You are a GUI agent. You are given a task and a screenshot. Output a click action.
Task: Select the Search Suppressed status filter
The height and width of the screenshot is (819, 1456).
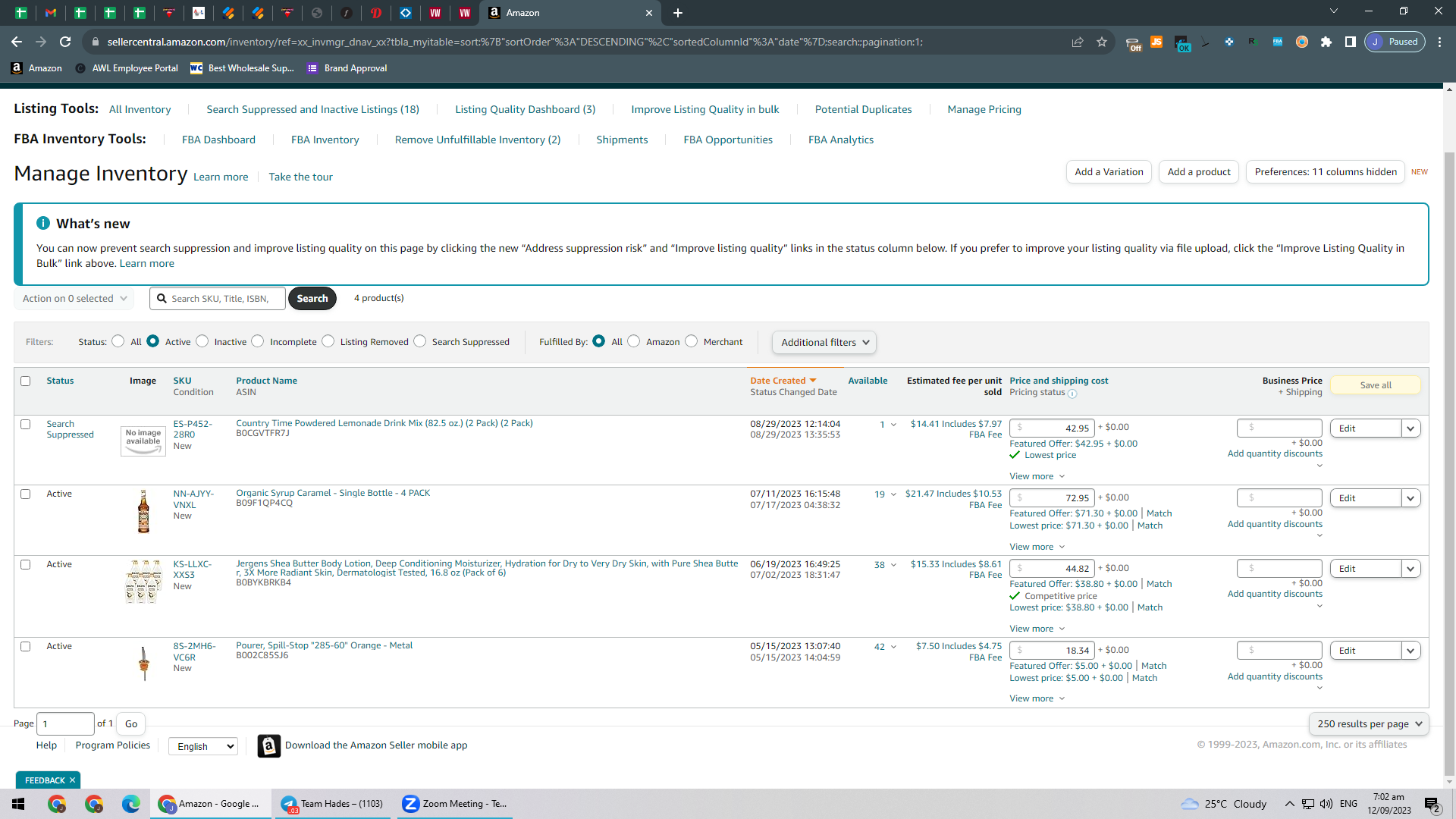point(420,341)
